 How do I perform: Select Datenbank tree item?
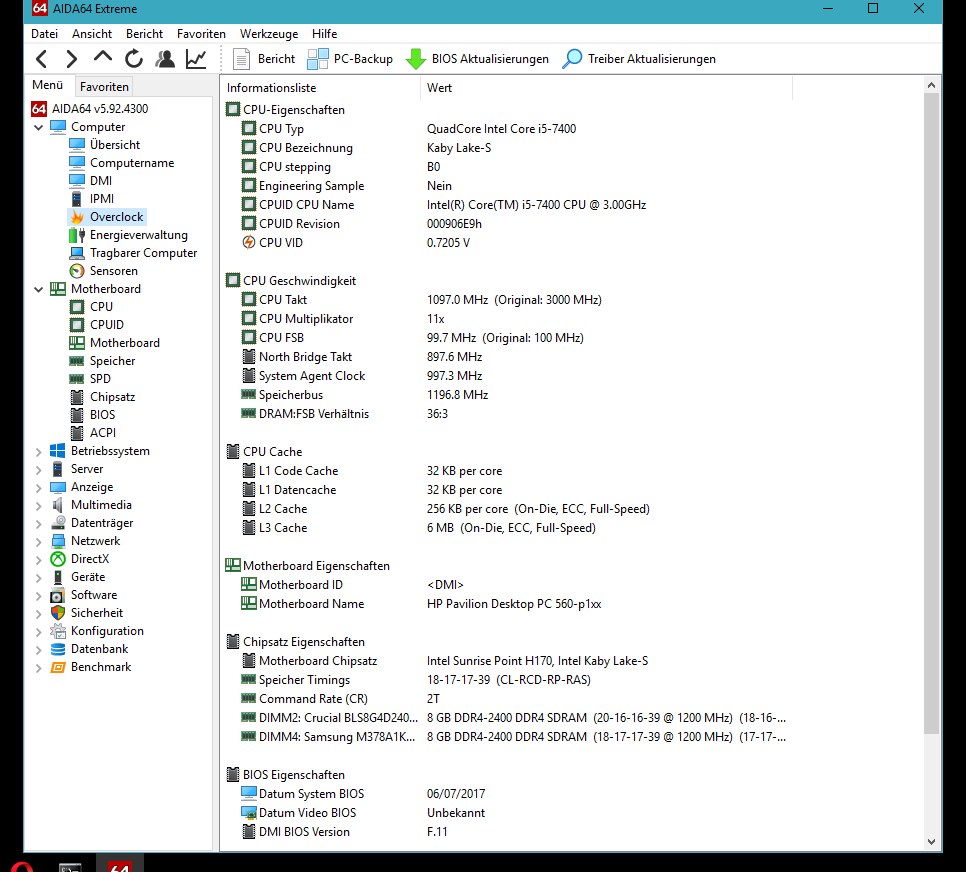89,649
